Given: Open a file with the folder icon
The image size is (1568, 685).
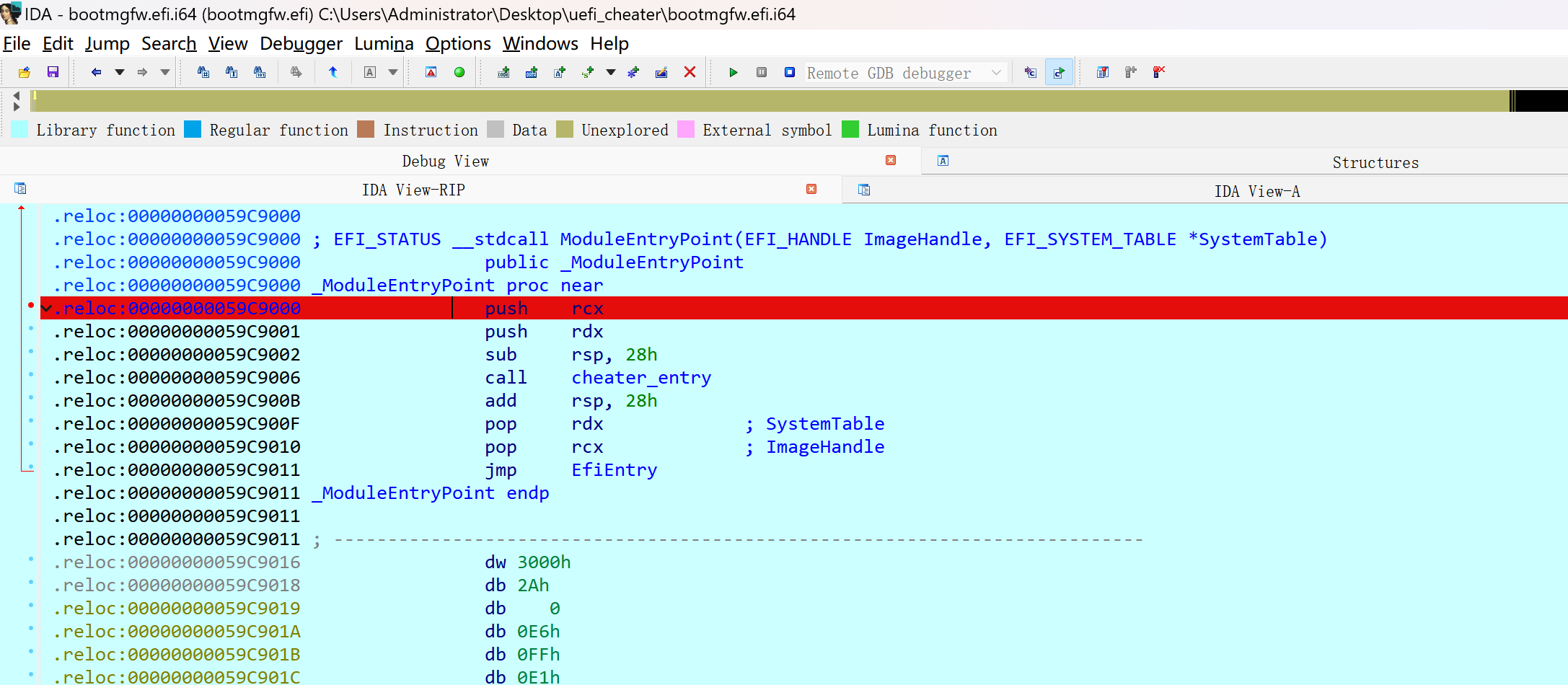Looking at the screenshot, I should point(25,72).
